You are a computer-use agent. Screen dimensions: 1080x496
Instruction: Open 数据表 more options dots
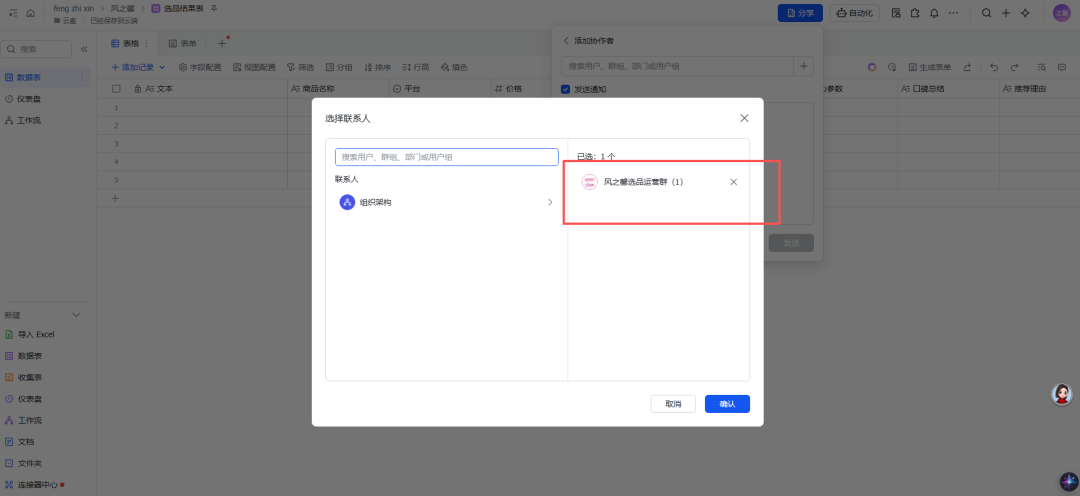pyautogui.click(x=82, y=77)
